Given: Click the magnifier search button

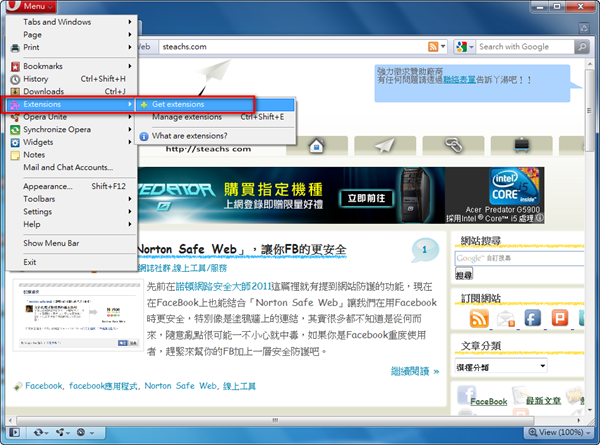Looking at the screenshot, I should (582, 47).
